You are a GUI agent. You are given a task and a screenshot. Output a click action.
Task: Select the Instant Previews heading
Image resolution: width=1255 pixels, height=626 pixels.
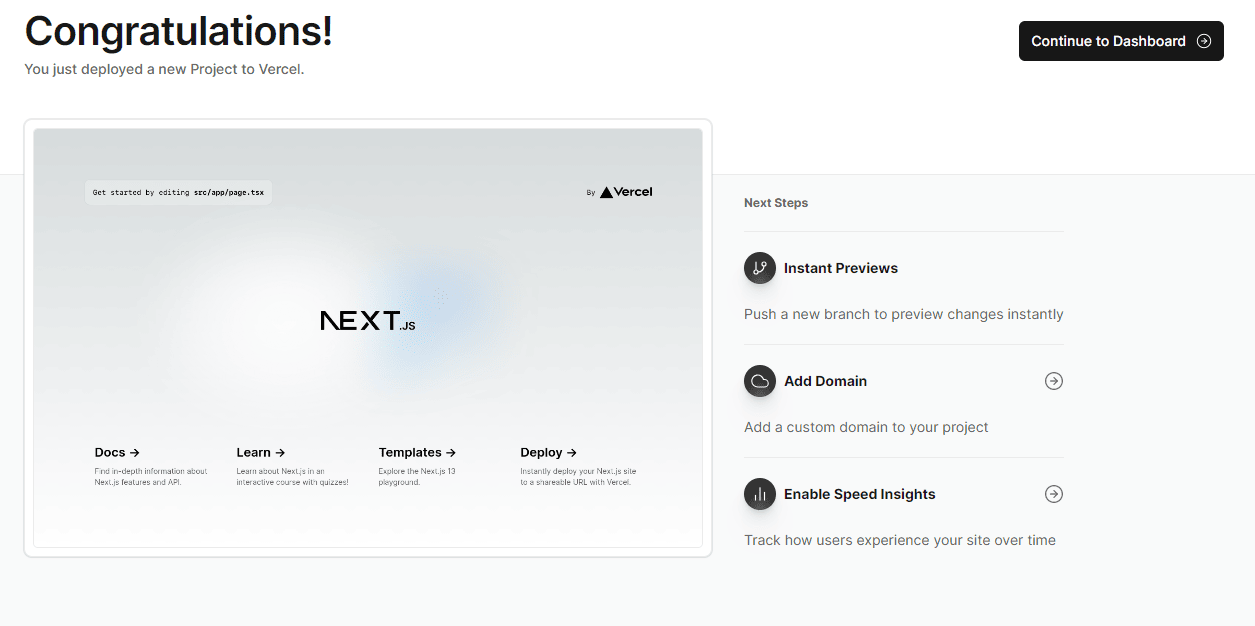tap(841, 268)
